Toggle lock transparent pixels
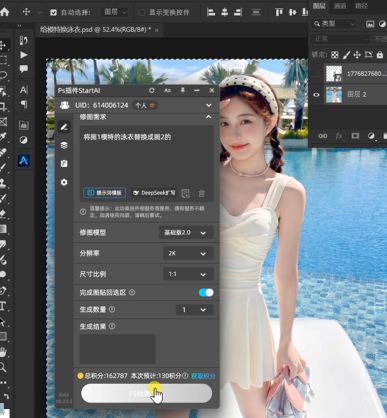 [335, 55]
